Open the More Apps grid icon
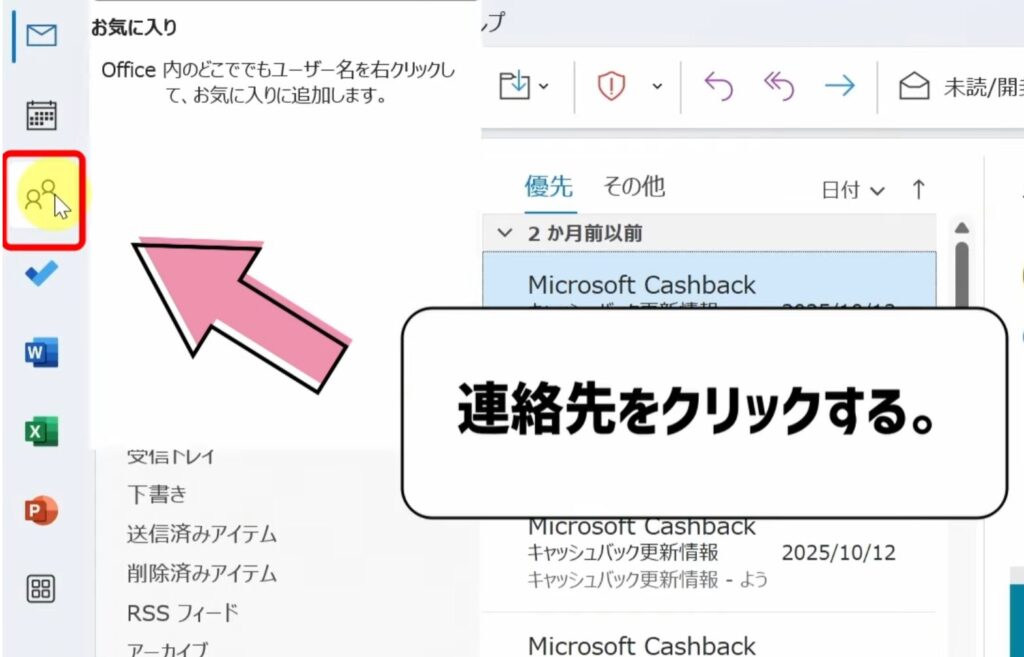The height and width of the screenshot is (657, 1024). [41, 588]
